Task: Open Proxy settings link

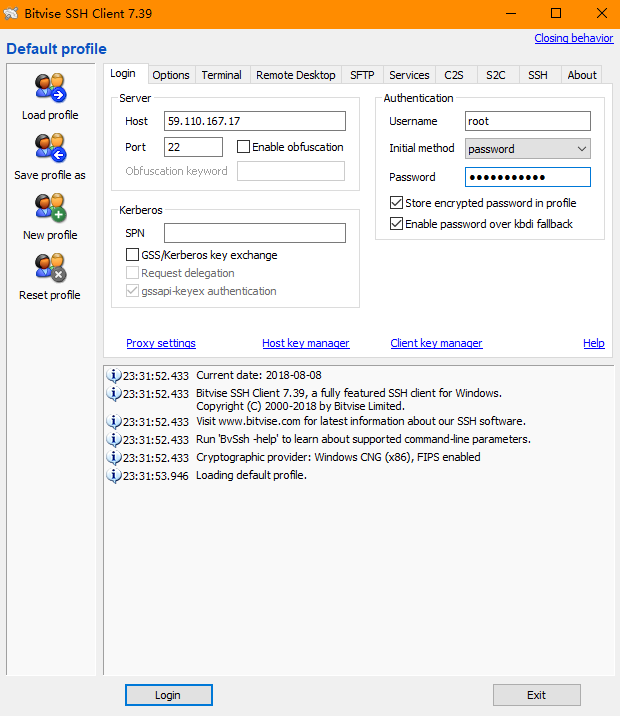Action: tap(161, 343)
